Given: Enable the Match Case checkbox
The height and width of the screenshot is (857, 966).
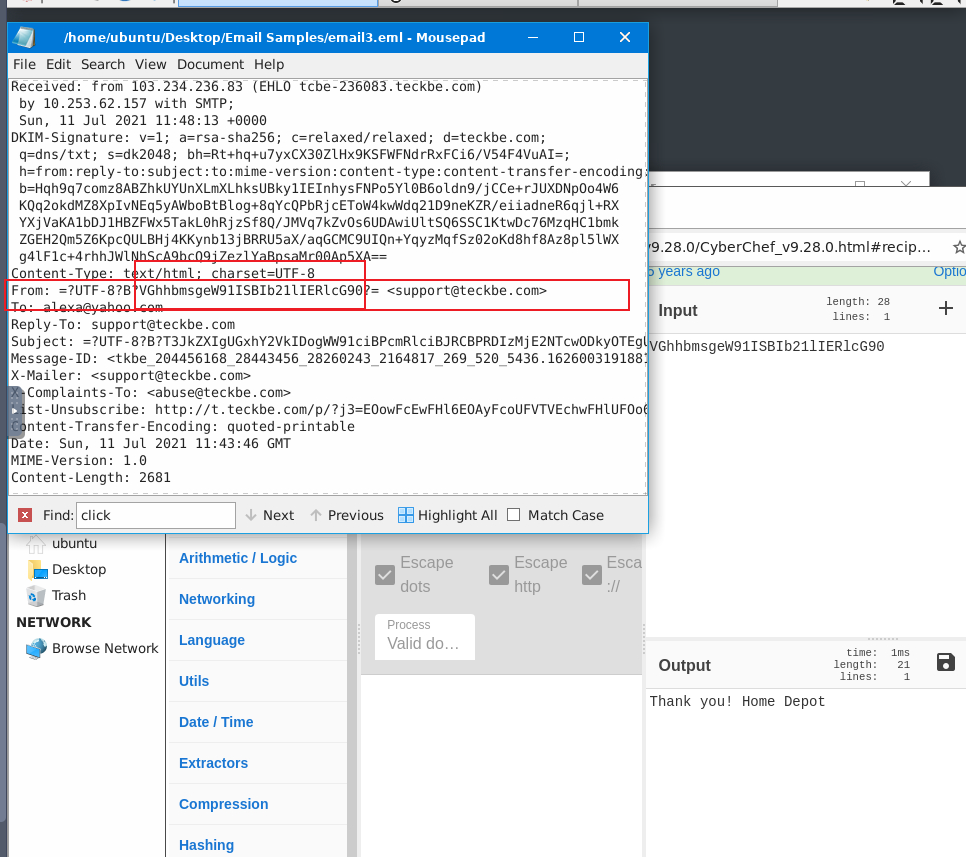Looking at the screenshot, I should click(514, 515).
